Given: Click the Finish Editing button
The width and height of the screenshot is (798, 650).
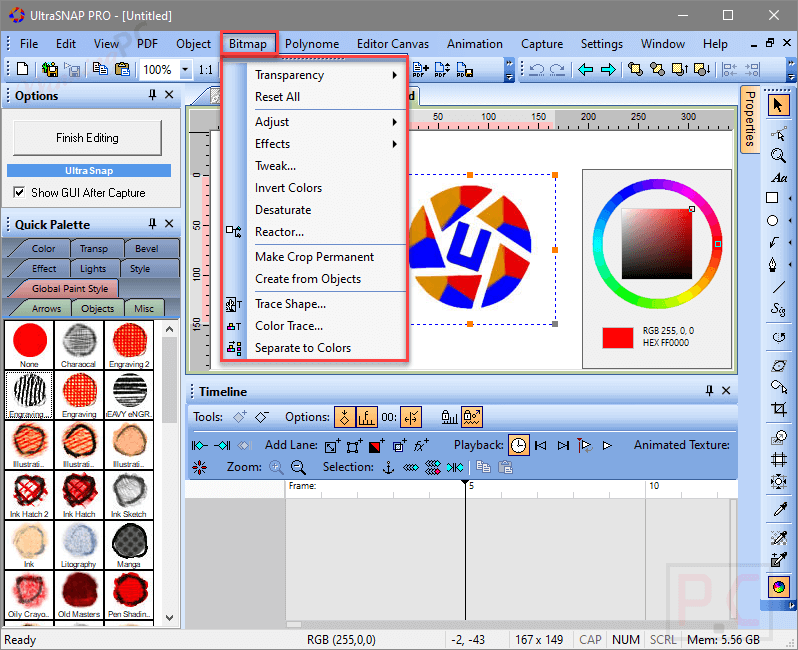Looking at the screenshot, I should [x=87, y=138].
